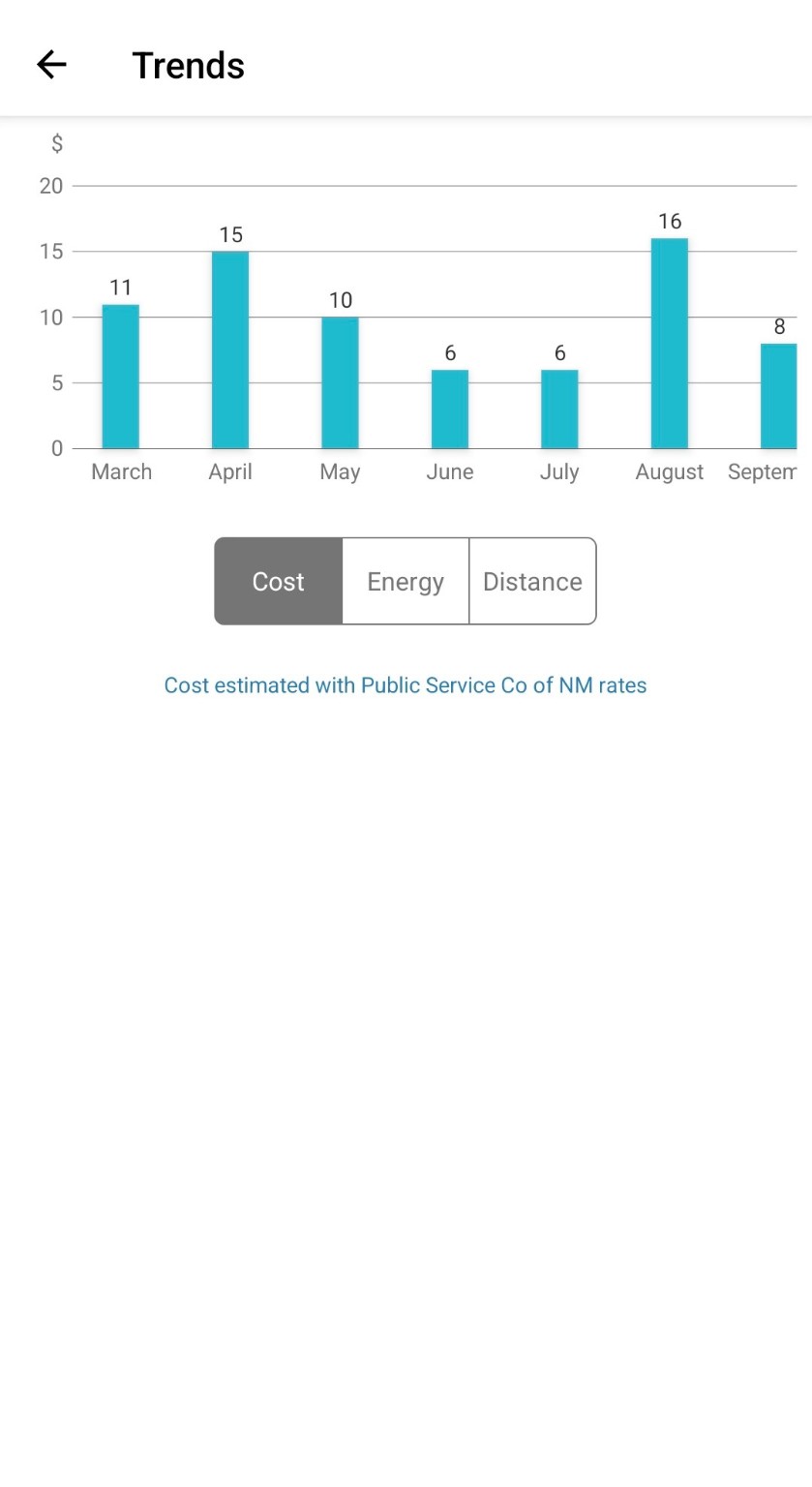Click the value label 11 above March
Screen dimensions: 812x1487
[121, 288]
